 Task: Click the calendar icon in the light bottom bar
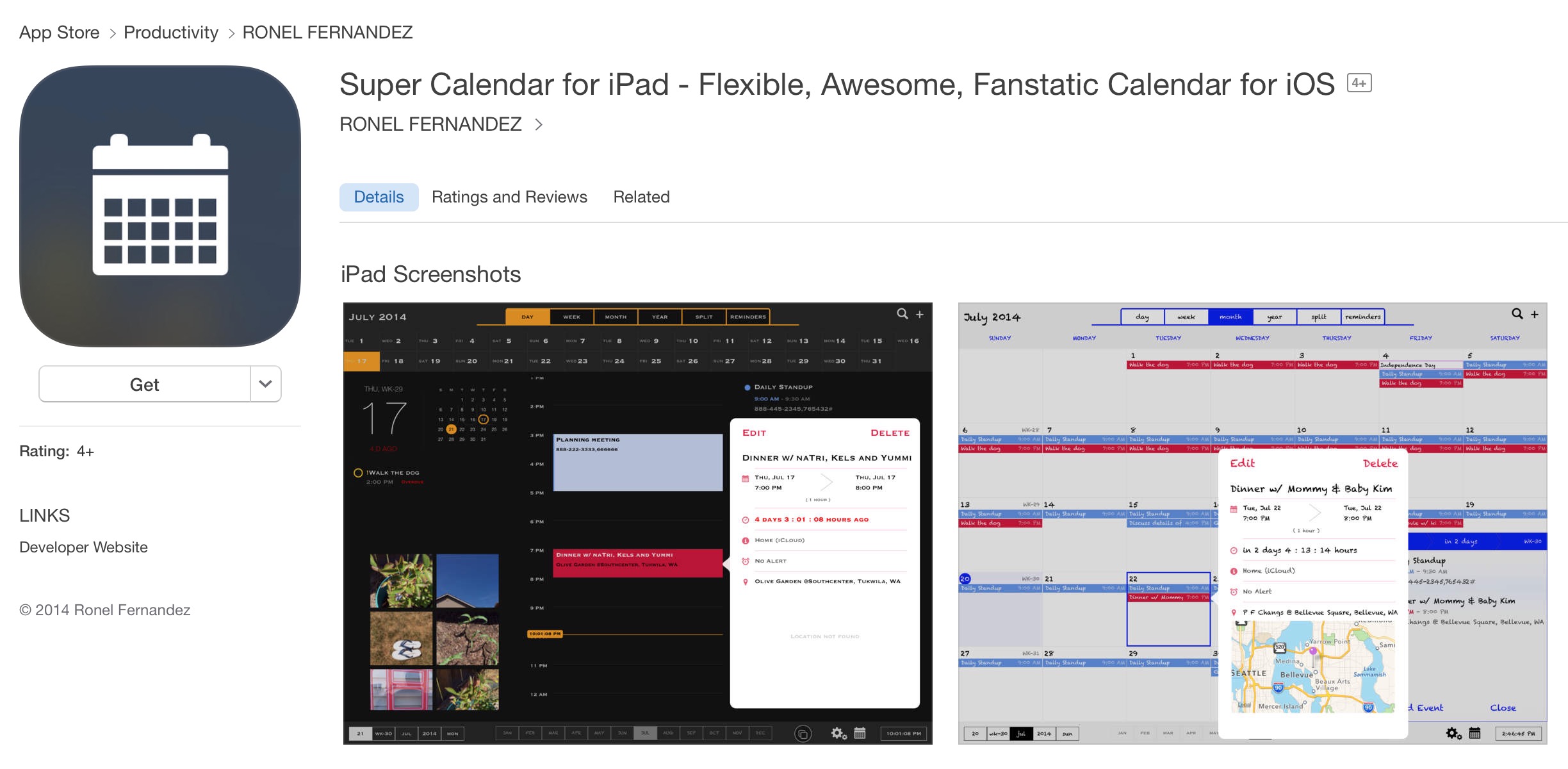click(x=1474, y=733)
